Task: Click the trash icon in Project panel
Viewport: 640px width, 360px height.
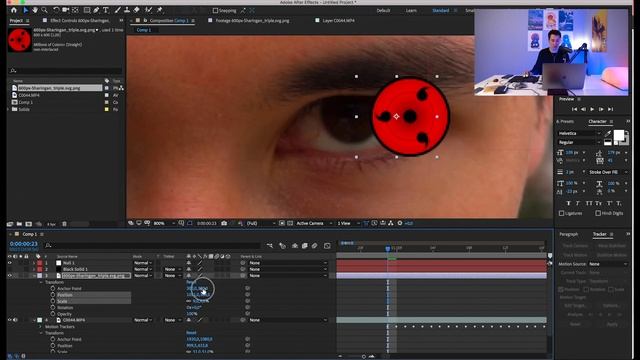Action: click(x=64, y=224)
